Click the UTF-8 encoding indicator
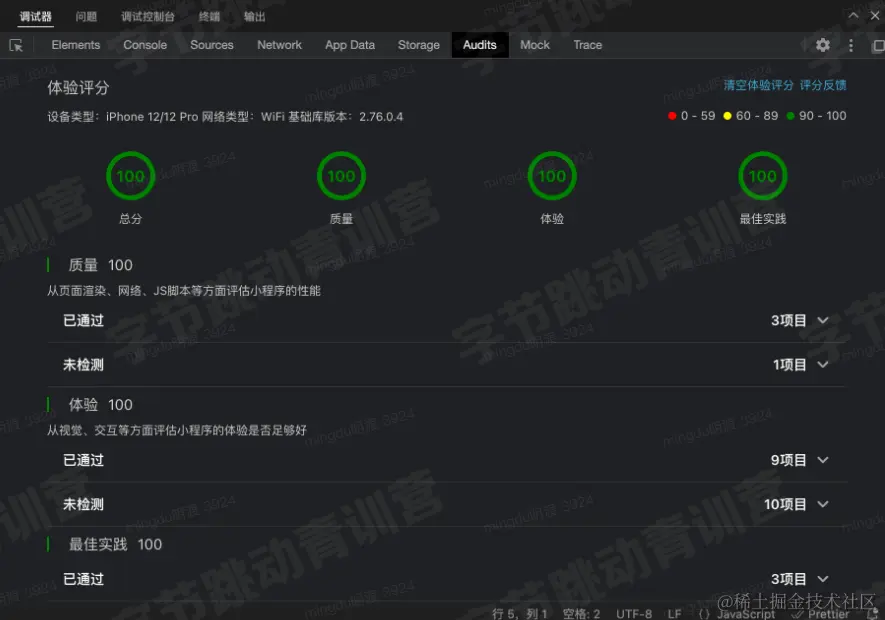This screenshot has height=620, width=885. tap(636, 613)
